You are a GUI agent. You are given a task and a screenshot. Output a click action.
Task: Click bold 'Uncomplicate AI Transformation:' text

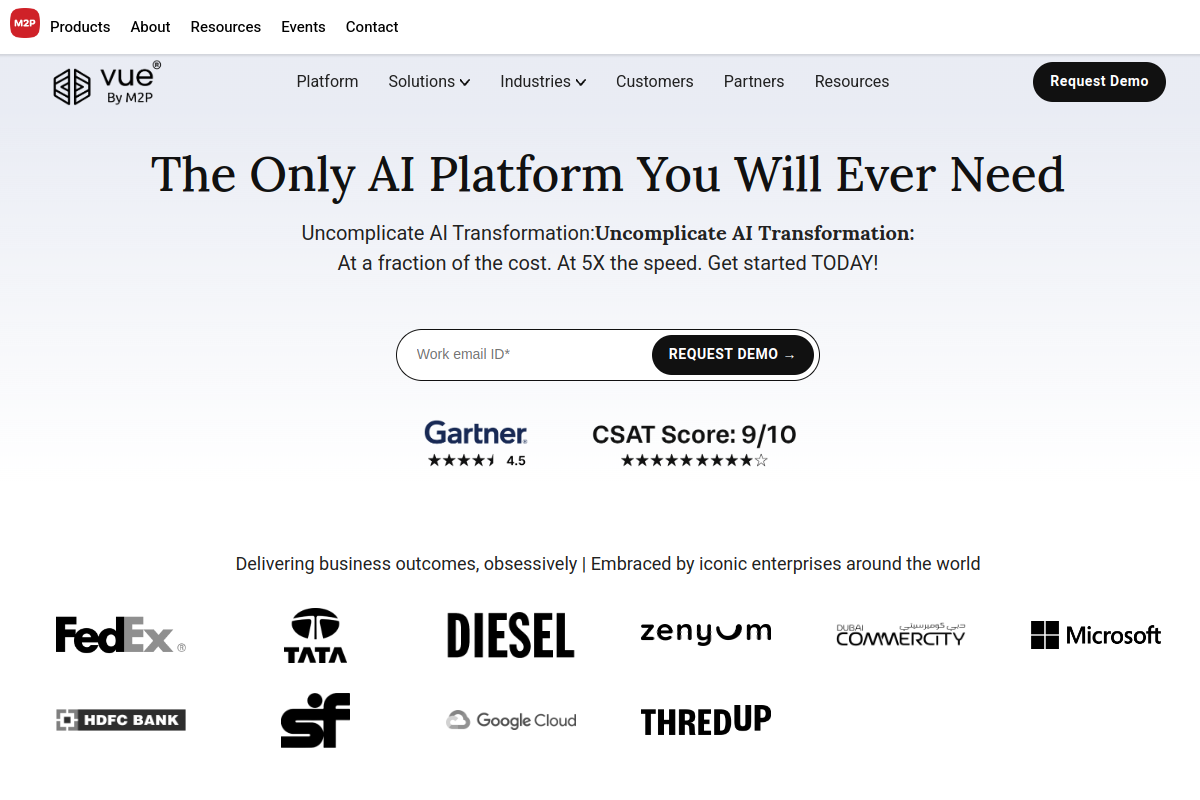(755, 233)
